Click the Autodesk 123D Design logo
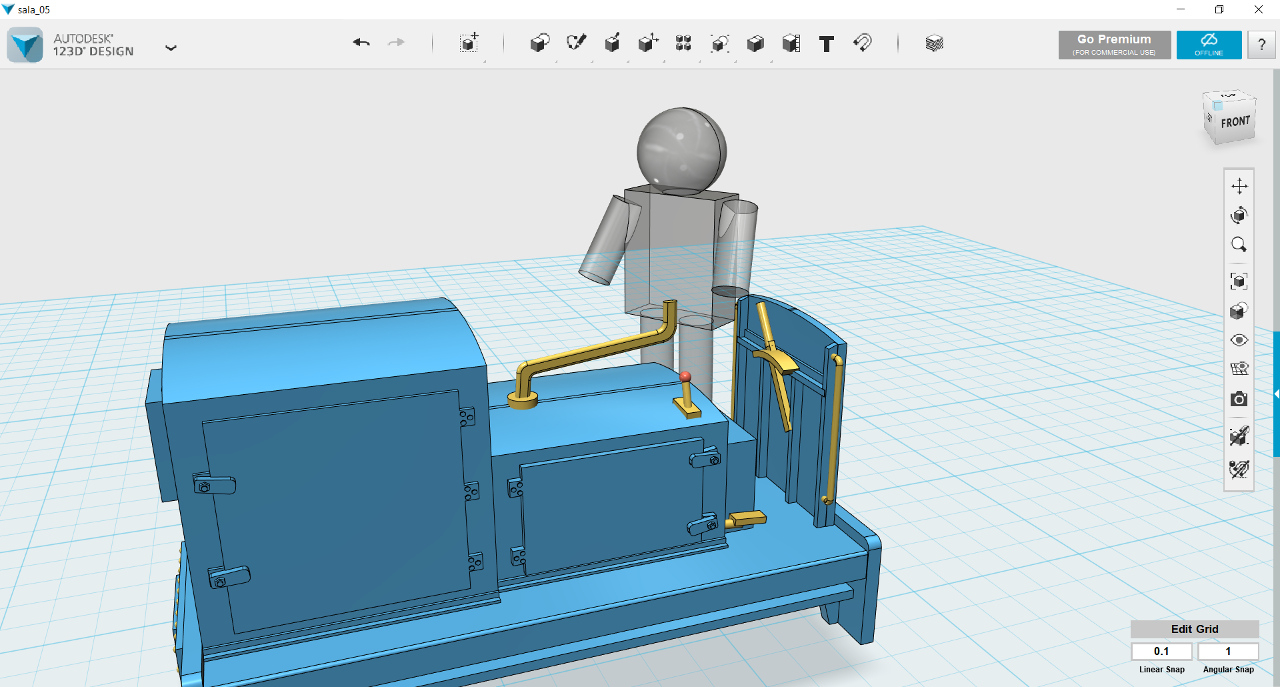This screenshot has width=1280, height=687. pyautogui.click(x=25, y=45)
